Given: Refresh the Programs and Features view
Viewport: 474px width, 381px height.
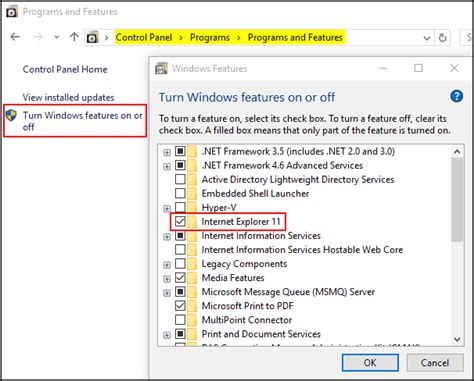Looking at the screenshot, I should coord(442,38).
